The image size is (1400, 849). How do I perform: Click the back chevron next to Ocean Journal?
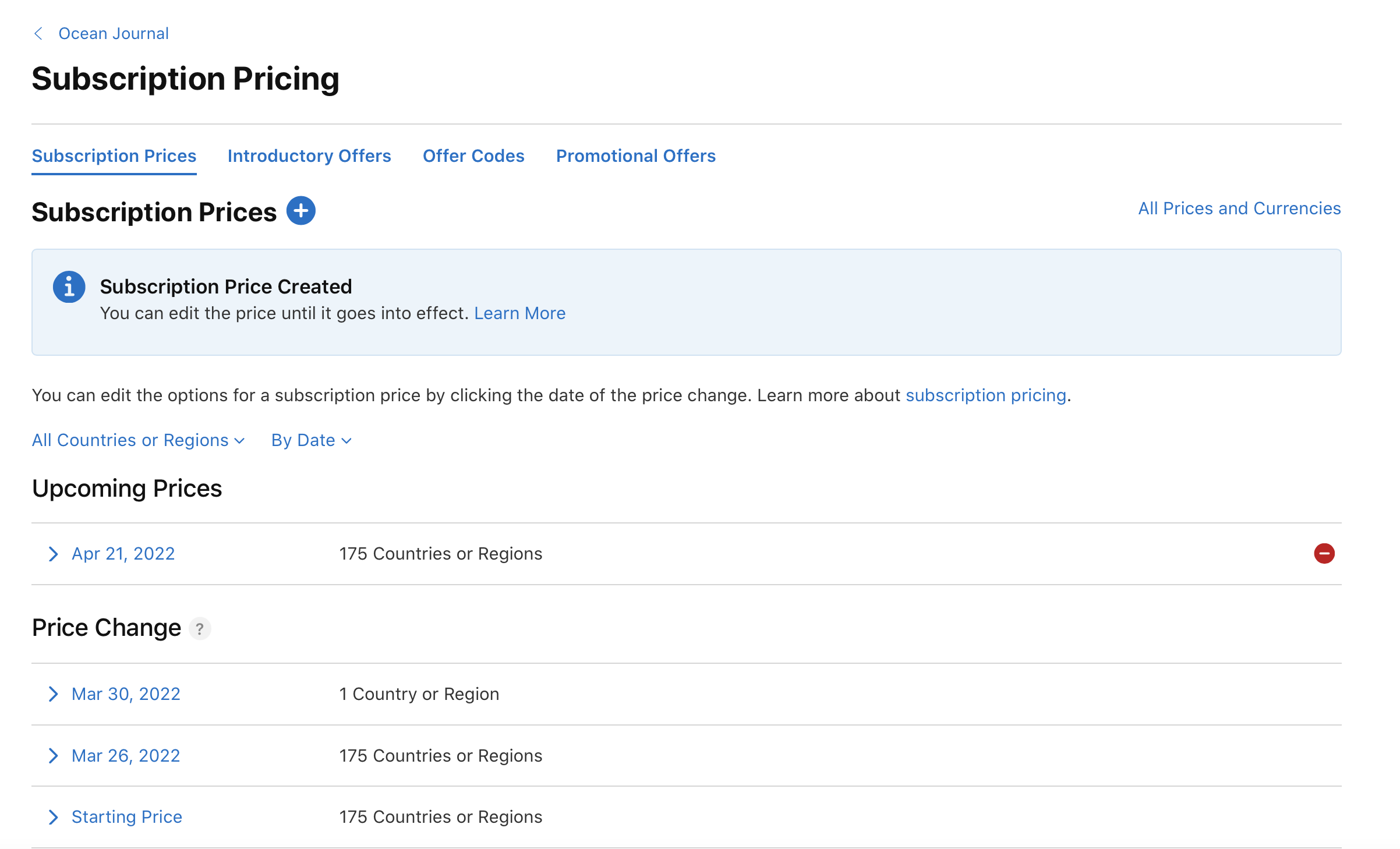click(37, 33)
